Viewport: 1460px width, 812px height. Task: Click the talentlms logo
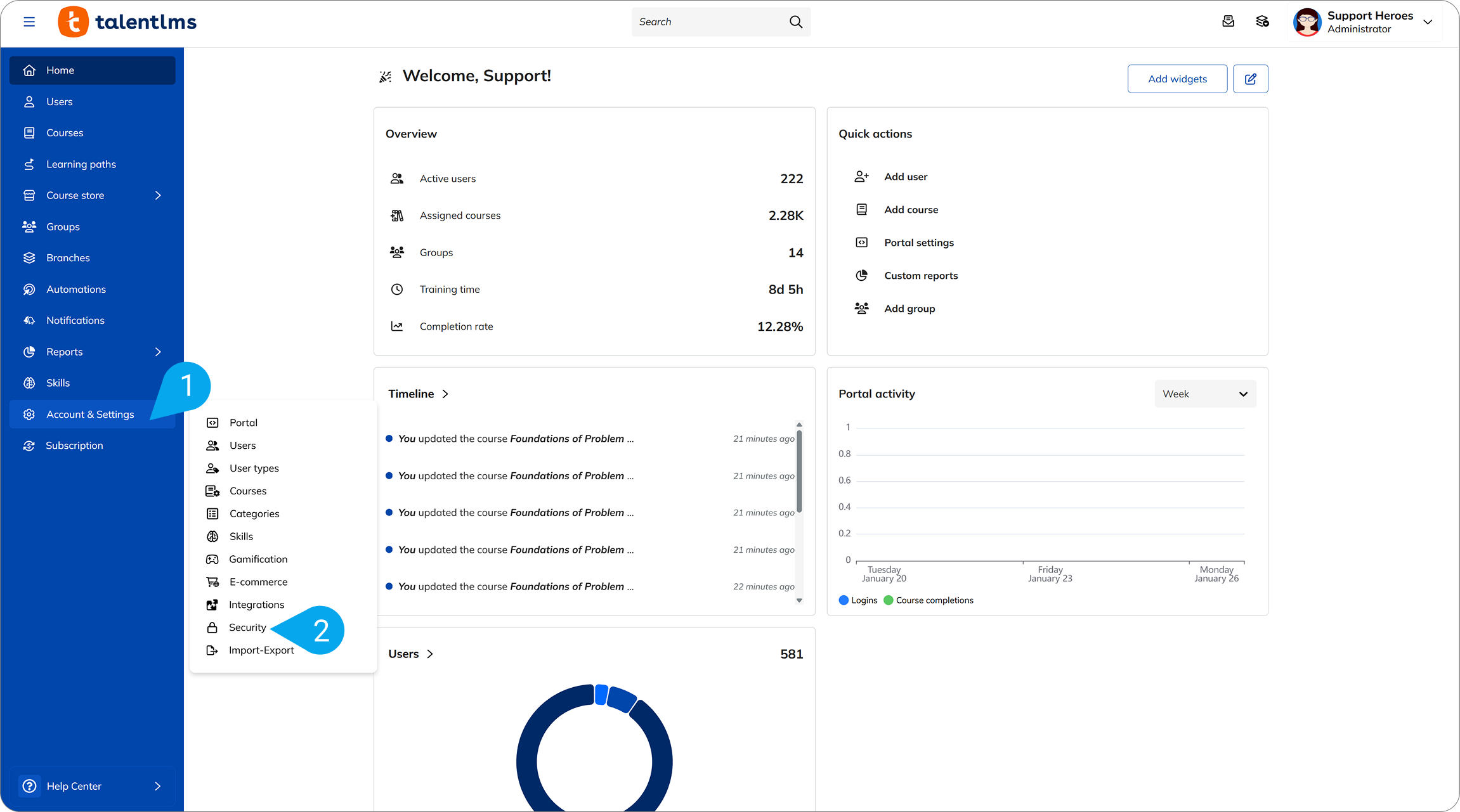click(x=127, y=22)
